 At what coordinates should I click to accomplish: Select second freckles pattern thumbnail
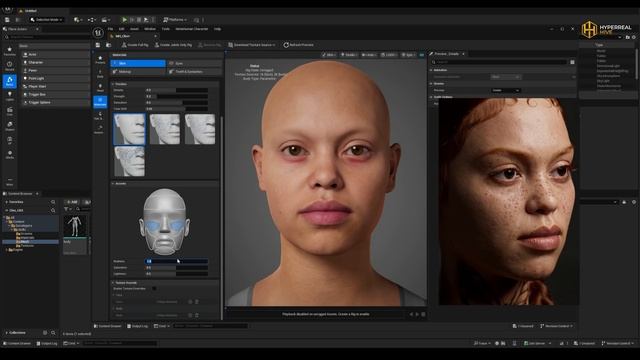pos(164,129)
